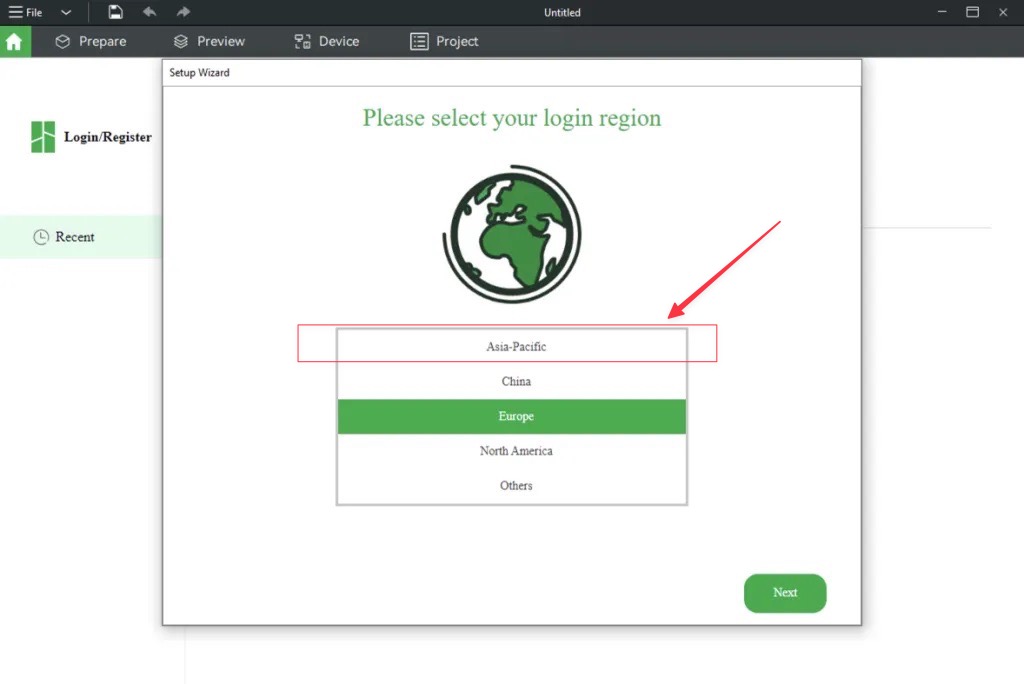Go to the Project tab
The height and width of the screenshot is (684, 1024).
445,41
